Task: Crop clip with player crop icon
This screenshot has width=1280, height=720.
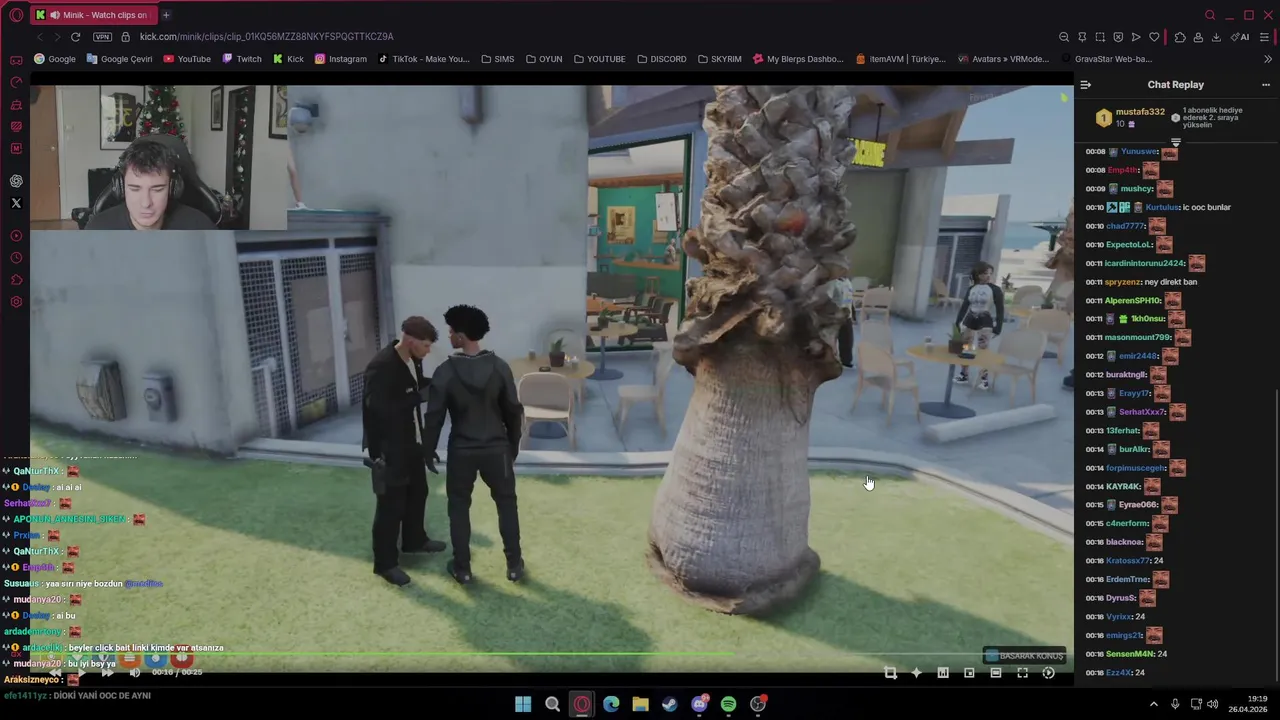Action: point(890,673)
